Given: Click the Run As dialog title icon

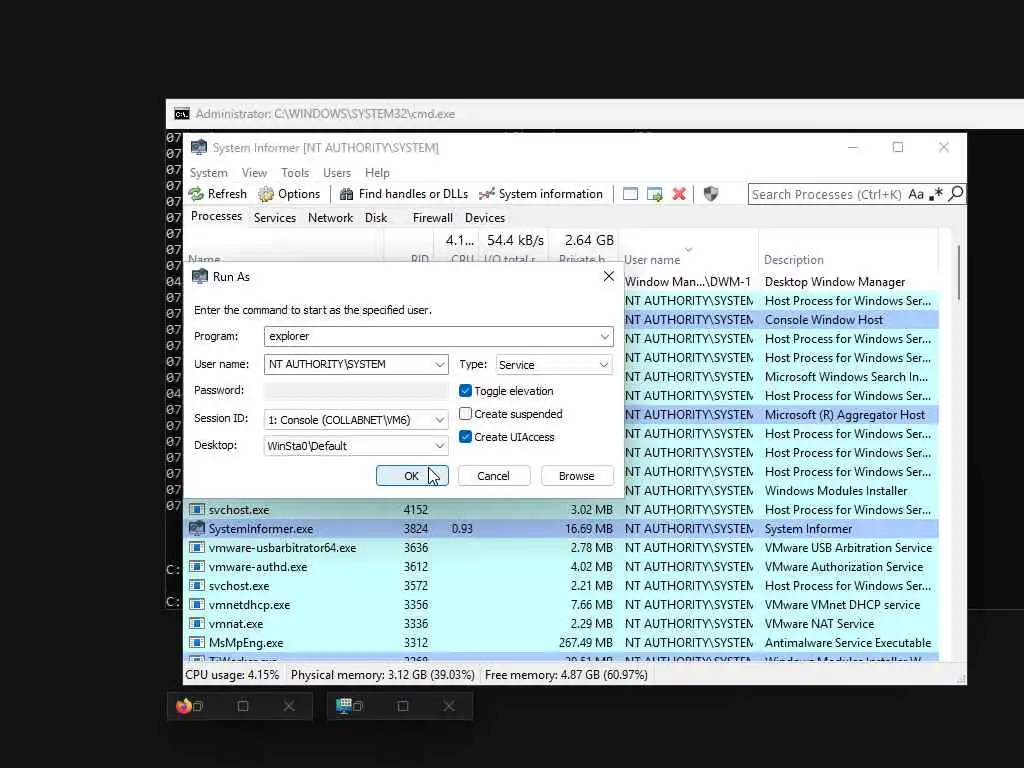Looking at the screenshot, I should coord(200,276).
